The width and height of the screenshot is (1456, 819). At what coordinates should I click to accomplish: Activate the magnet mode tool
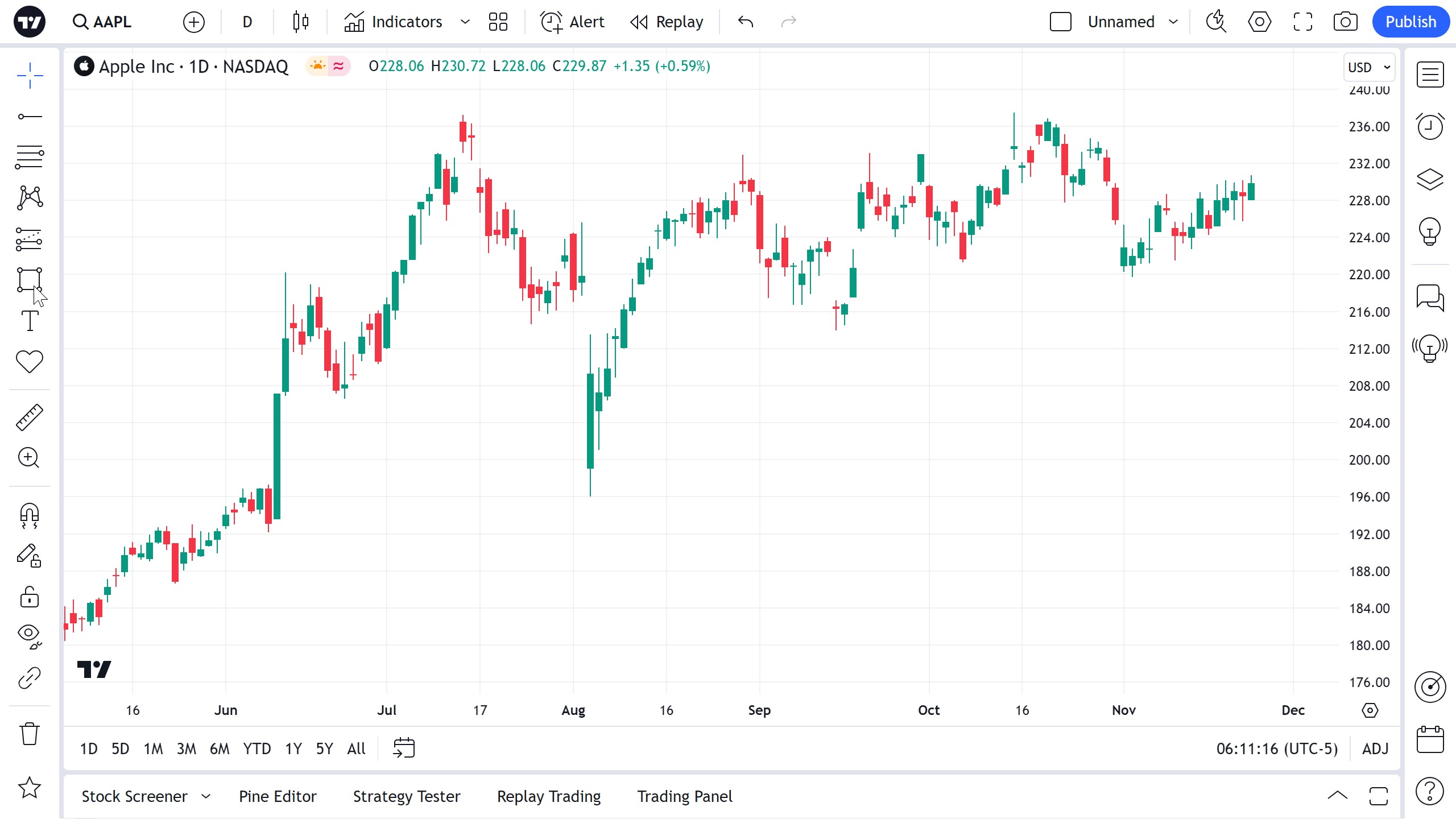point(29,515)
